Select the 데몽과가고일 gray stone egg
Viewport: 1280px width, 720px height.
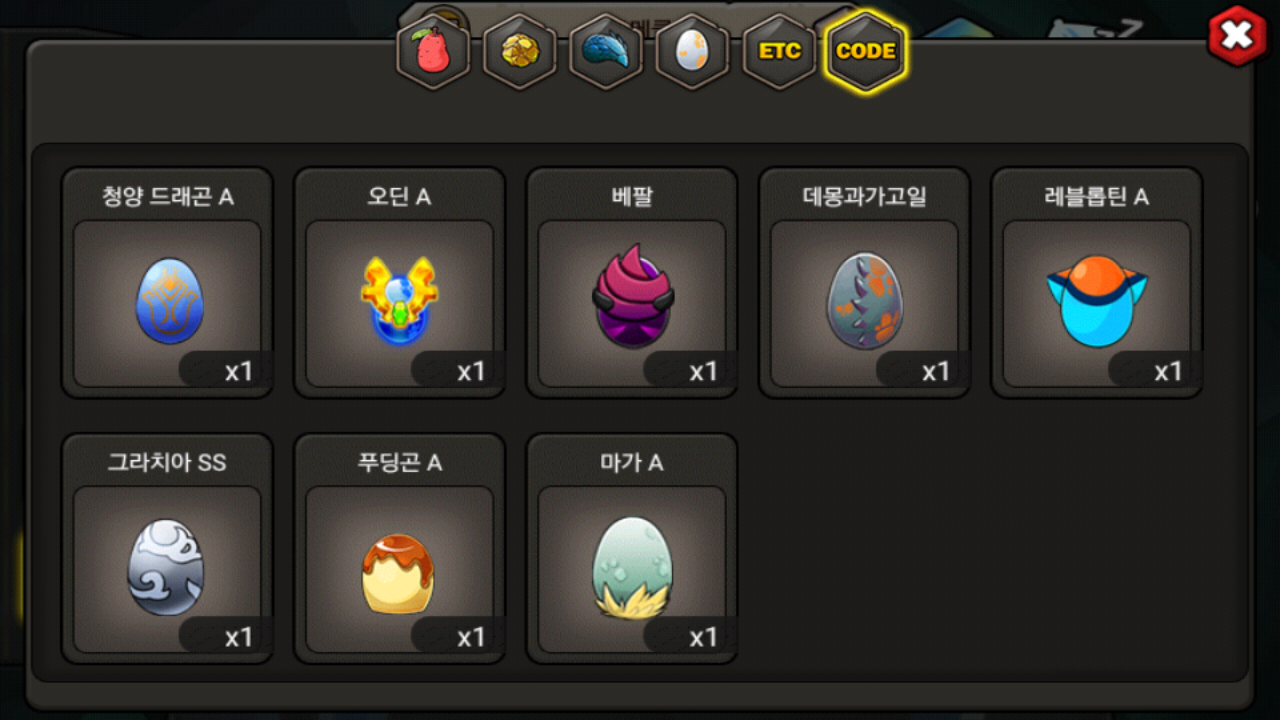(864, 301)
